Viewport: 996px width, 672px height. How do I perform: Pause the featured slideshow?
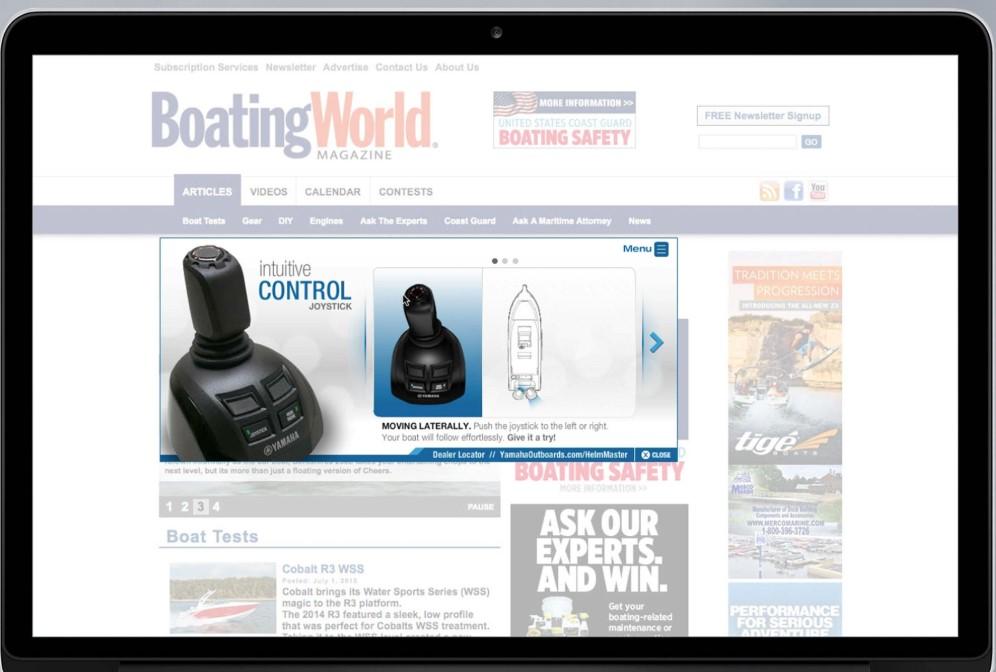tap(480, 507)
